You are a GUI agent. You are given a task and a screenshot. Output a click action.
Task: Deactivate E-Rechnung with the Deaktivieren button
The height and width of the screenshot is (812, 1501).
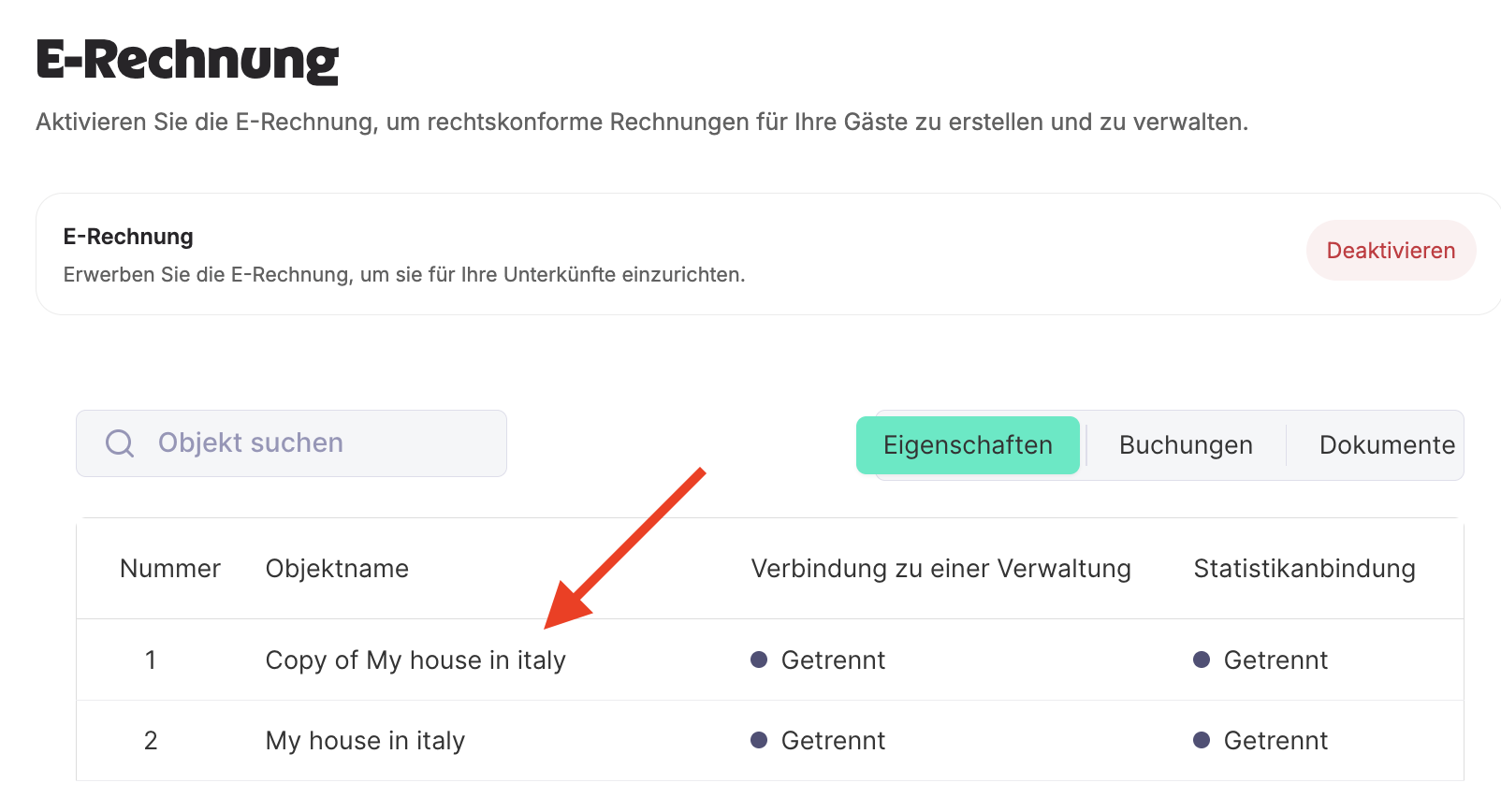pos(1391,250)
